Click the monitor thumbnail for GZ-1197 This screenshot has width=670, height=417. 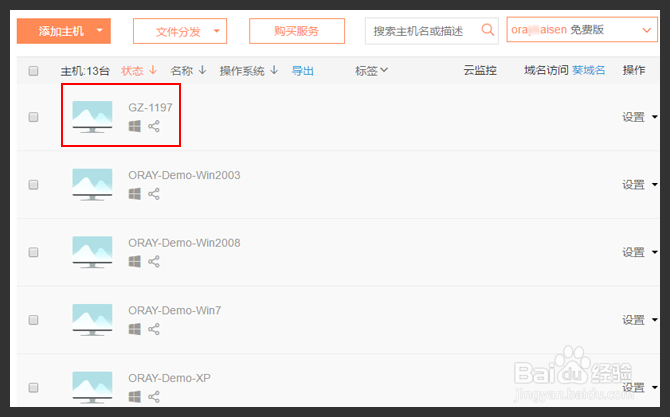coord(92,117)
